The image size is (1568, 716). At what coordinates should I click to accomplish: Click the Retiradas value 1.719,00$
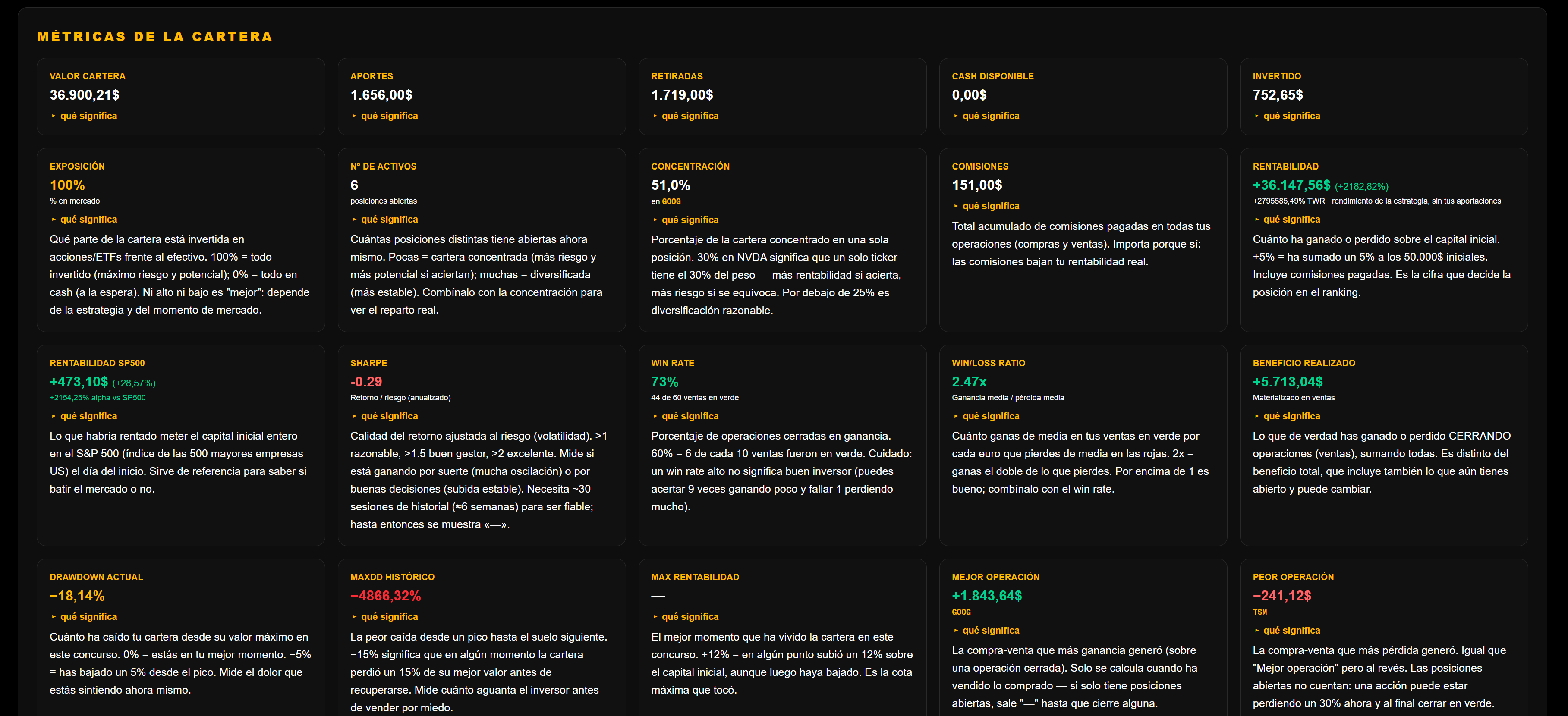[682, 95]
